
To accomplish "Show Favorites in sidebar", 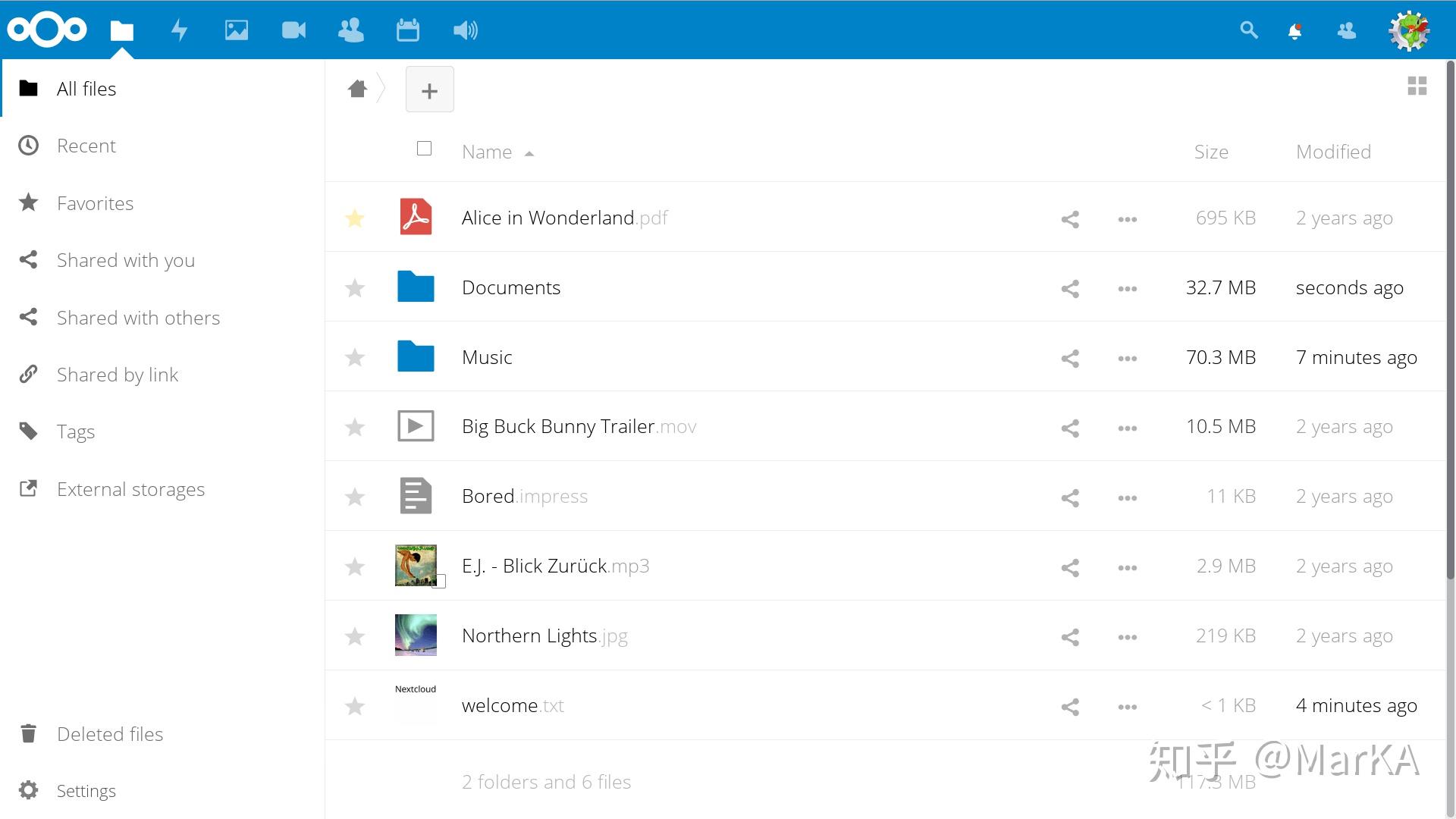I will tap(162, 203).
